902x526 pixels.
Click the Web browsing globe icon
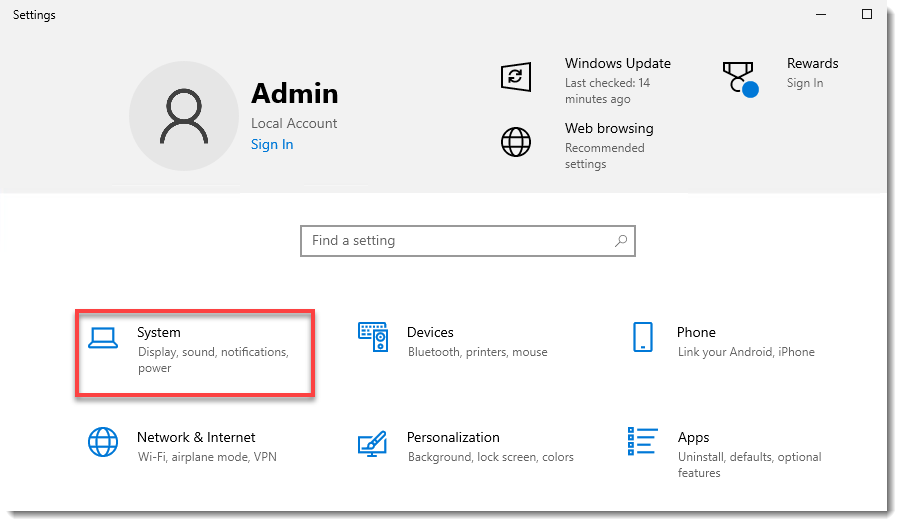pos(515,142)
